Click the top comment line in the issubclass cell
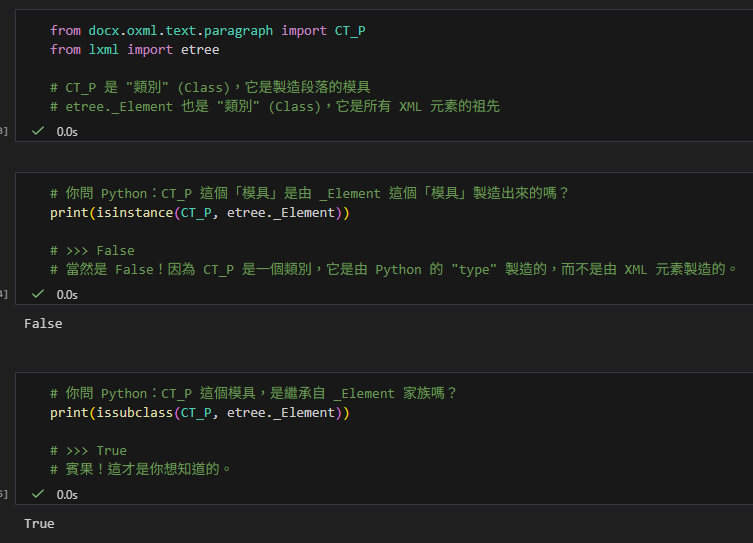The height and width of the screenshot is (543, 753). (253, 393)
